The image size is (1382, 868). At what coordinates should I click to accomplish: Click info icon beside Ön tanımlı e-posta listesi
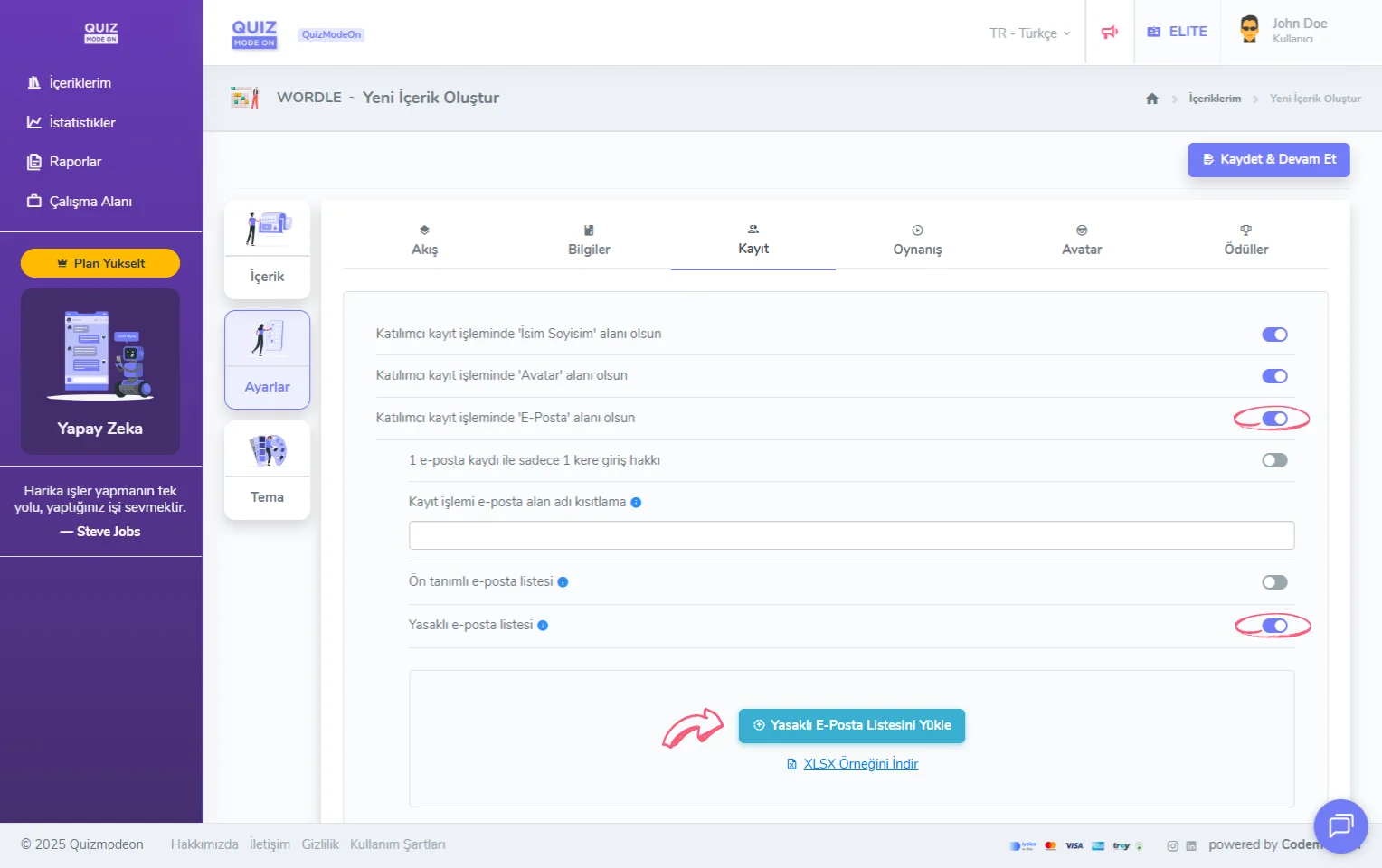click(x=563, y=582)
